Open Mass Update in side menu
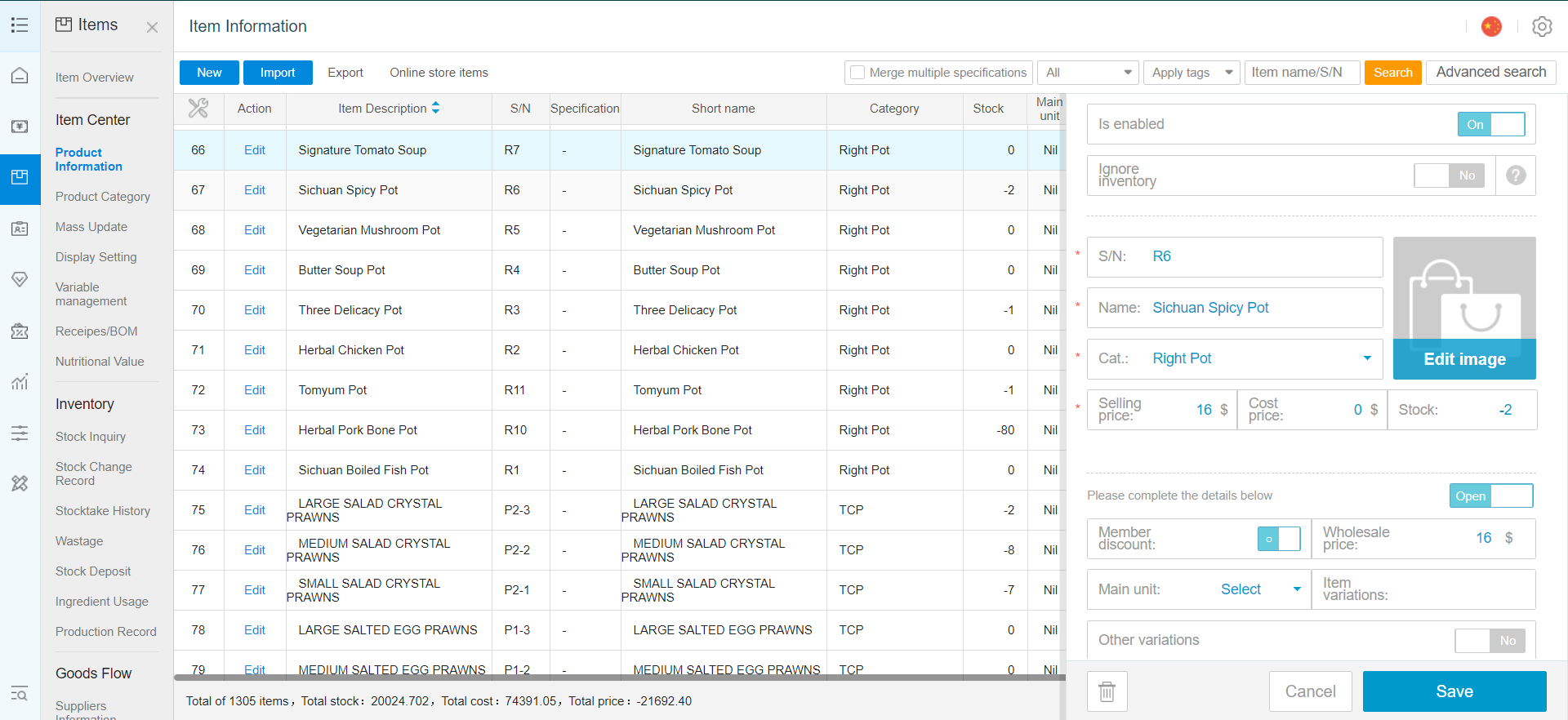The height and width of the screenshot is (720, 1568). 91,227
